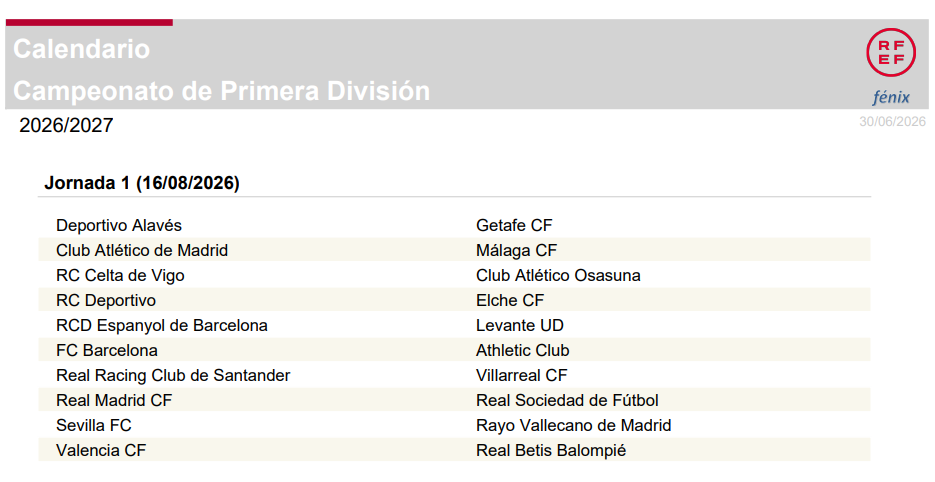Click the RFEF circular logo
Viewport: 935px width, 482px height.
[x=891, y=52]
